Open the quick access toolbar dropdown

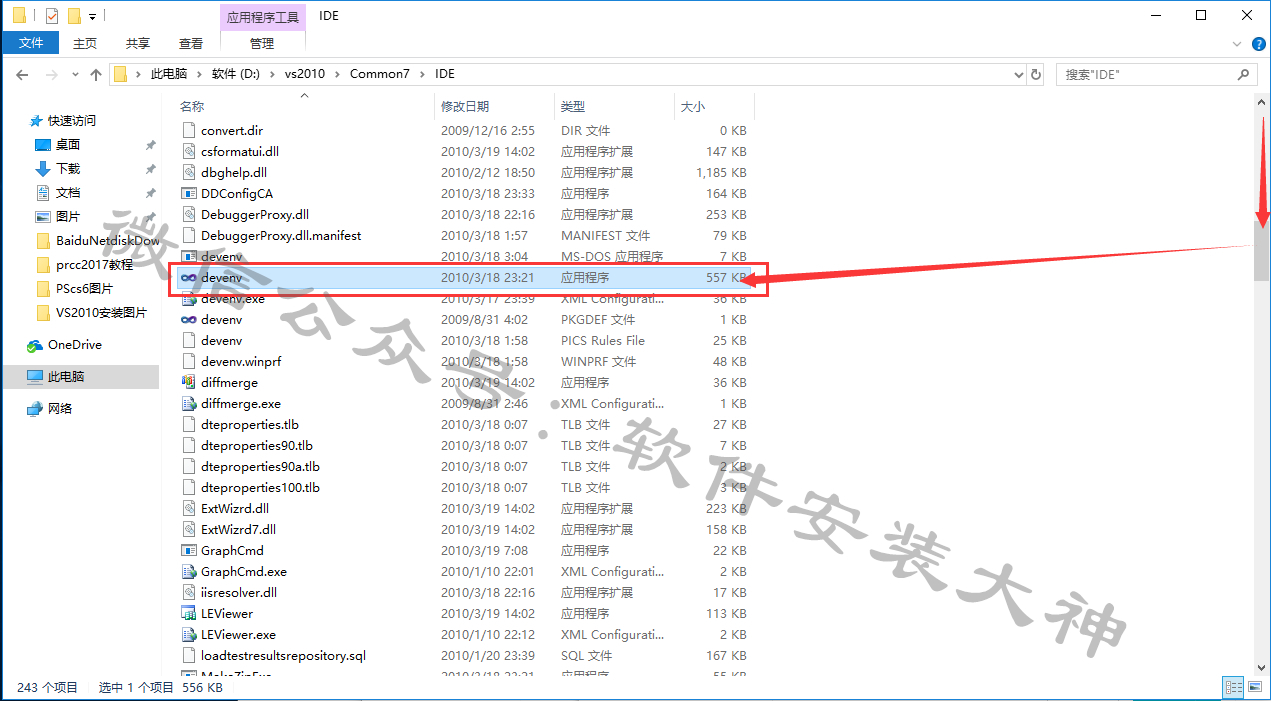tap(92, 16)
